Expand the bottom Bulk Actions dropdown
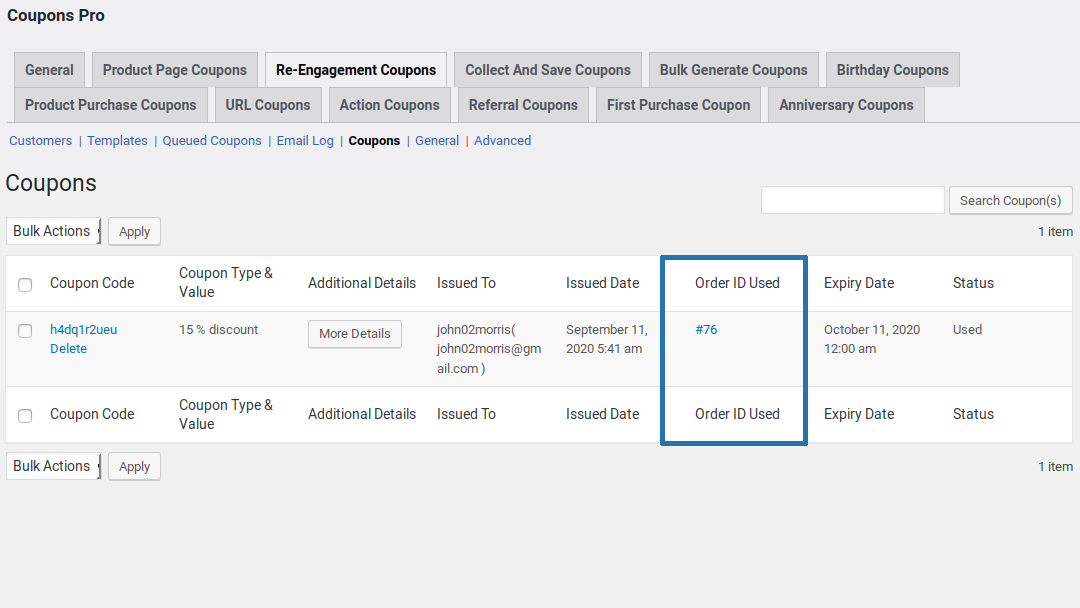The image size is (1080, 608). click(x=53, y=466)
